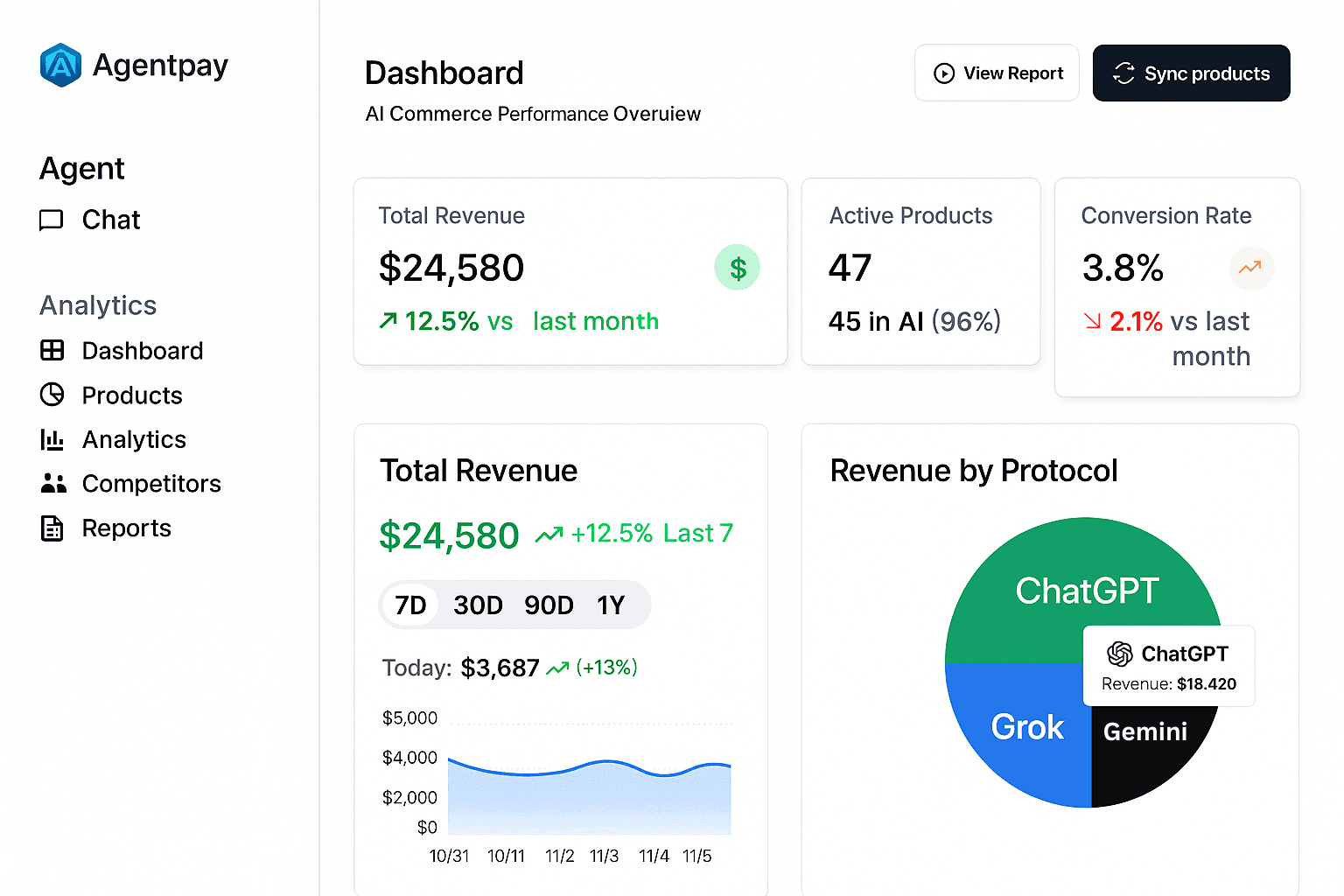Click the Agent section header
This screenshot has height=896, width=1344.
coord(82,169)
